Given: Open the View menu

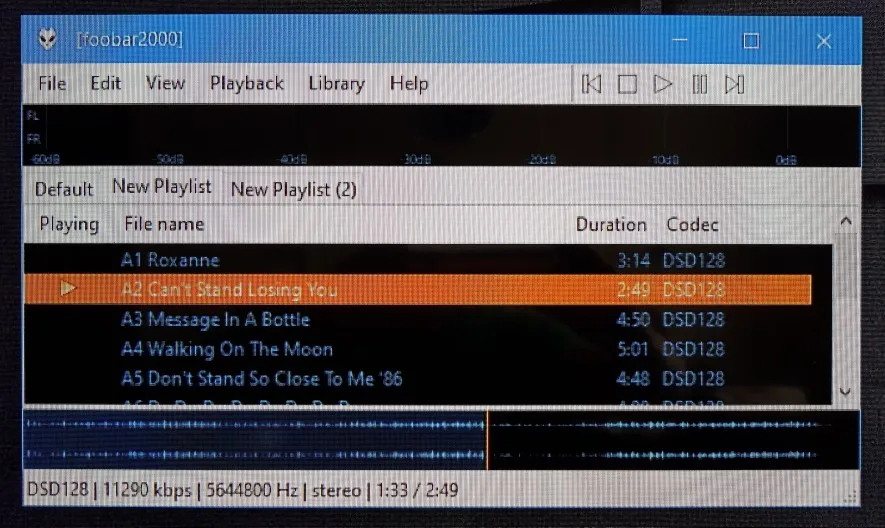Looking at the screenshot, I should coord(165,84).
